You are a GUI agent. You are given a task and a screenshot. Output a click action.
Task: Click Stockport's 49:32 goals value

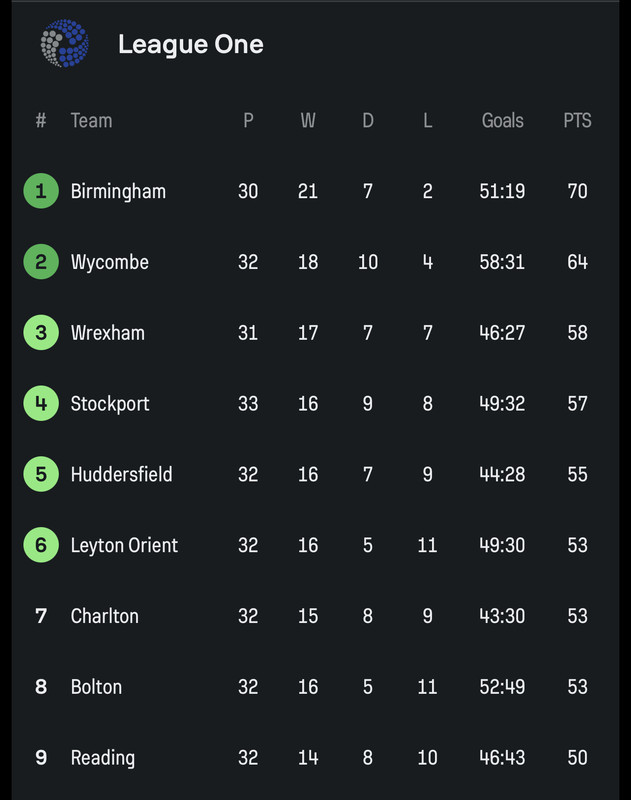coord(502,404)
